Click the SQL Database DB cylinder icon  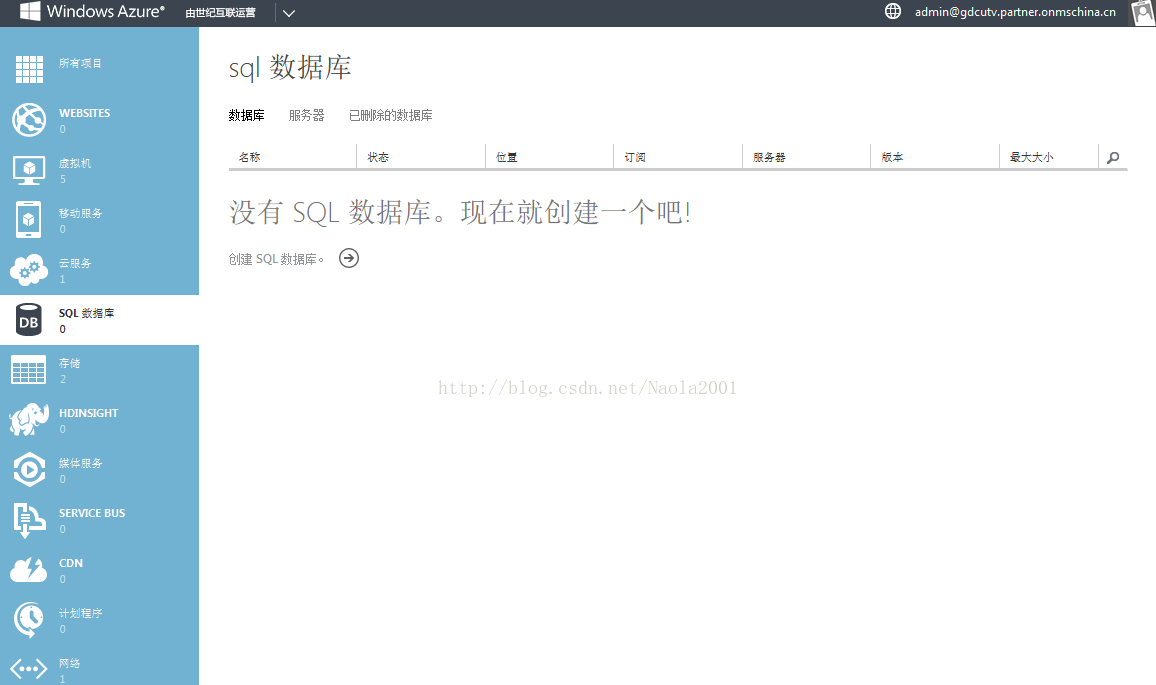pyautogui.click(x=29, y=320)
